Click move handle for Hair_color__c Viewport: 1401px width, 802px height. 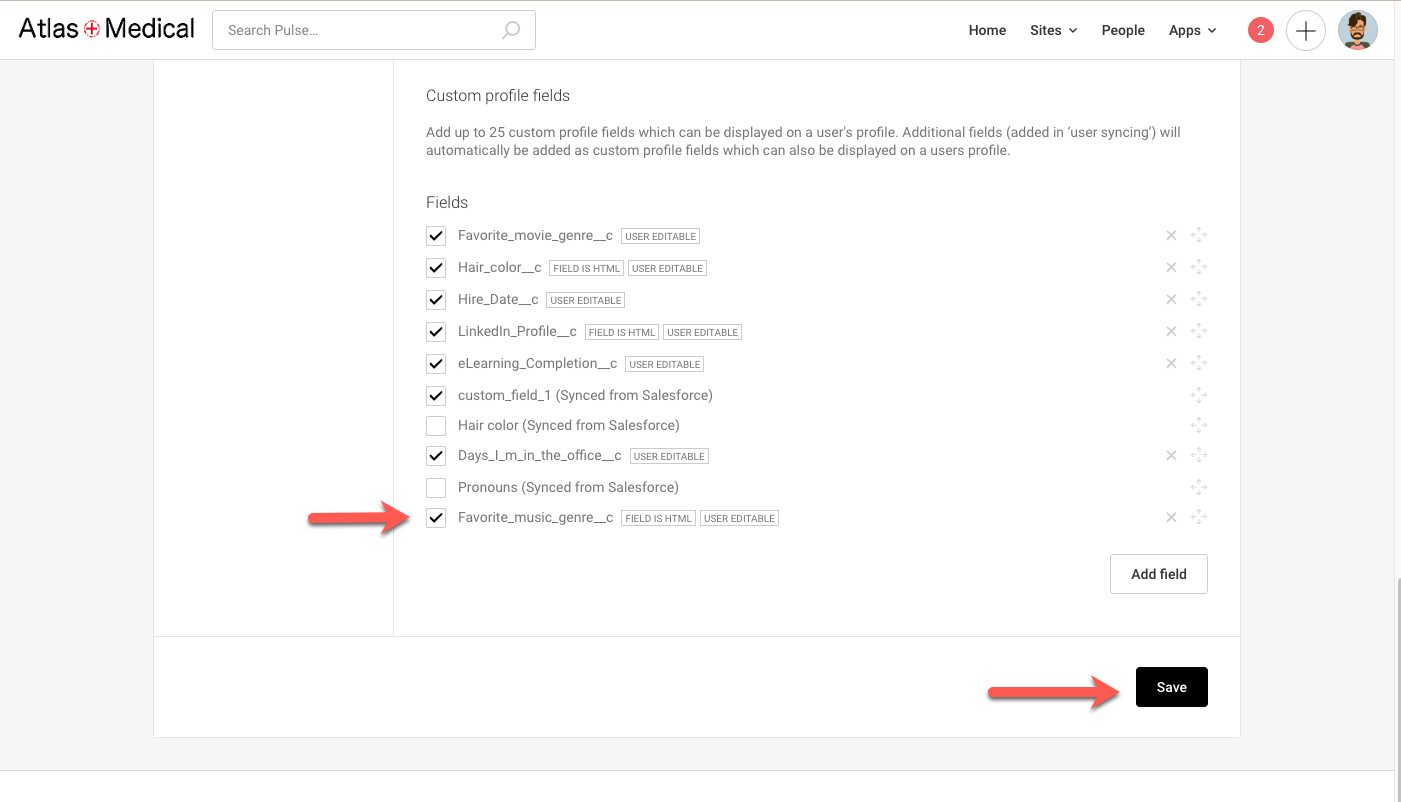coord(1199,268)
